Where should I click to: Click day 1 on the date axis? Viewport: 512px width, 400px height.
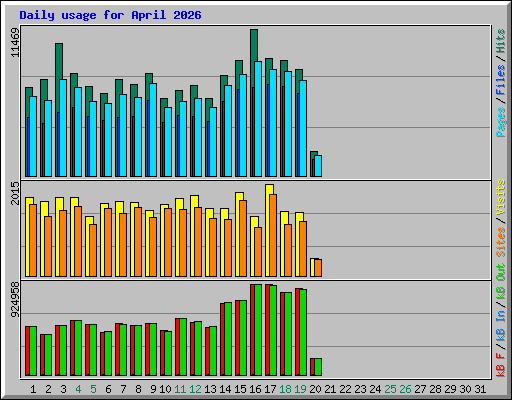coord(33,389)
